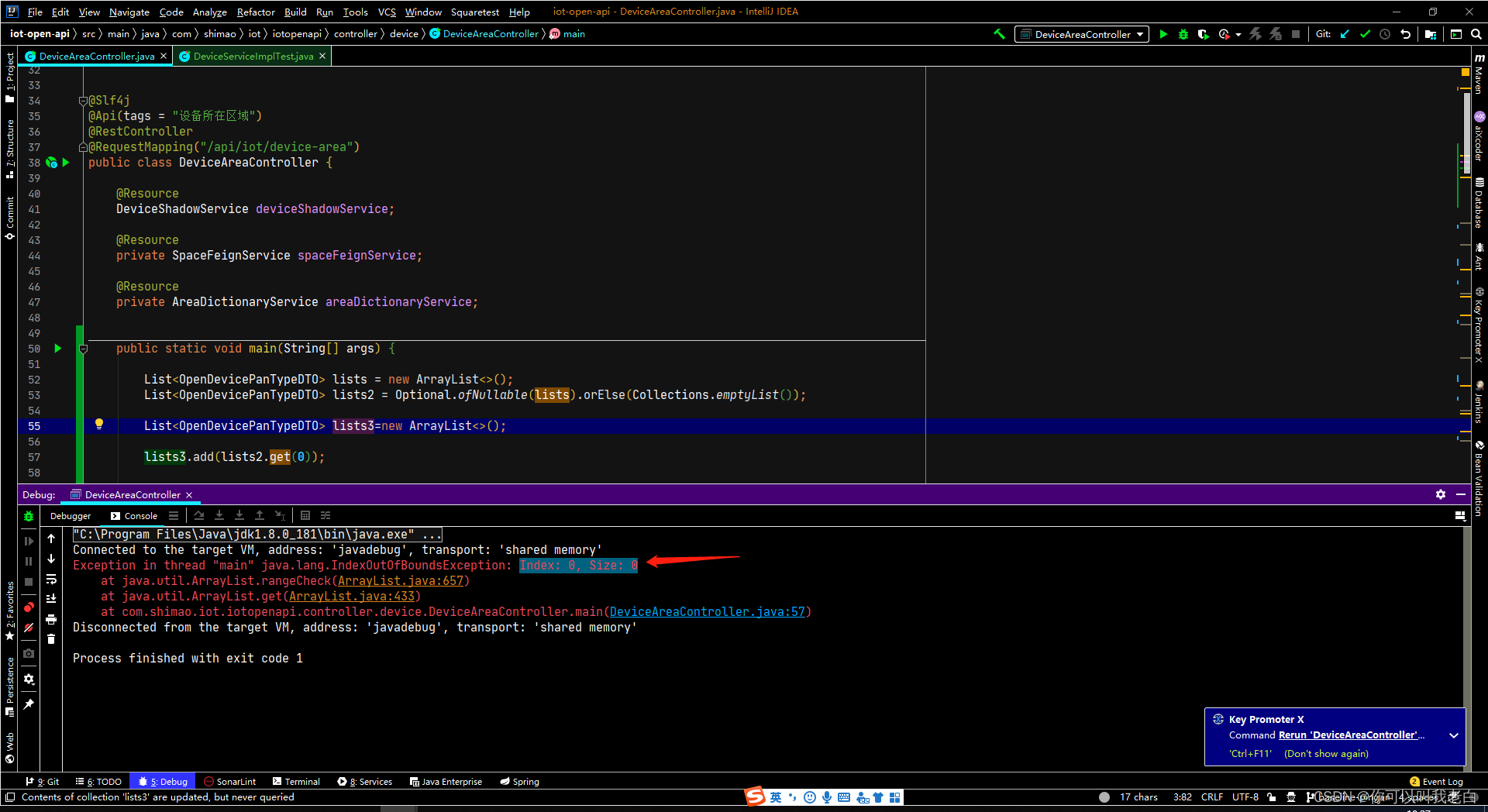Viewport: 1488px width, 812px height.
Task: Click the console Print icon
Action: 51,619
